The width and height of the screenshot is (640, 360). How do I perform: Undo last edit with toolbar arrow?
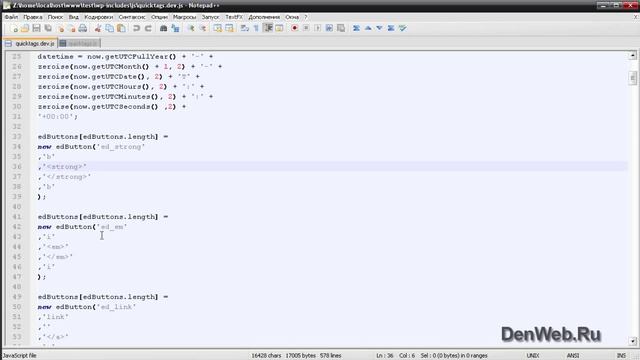click(136, 28)
